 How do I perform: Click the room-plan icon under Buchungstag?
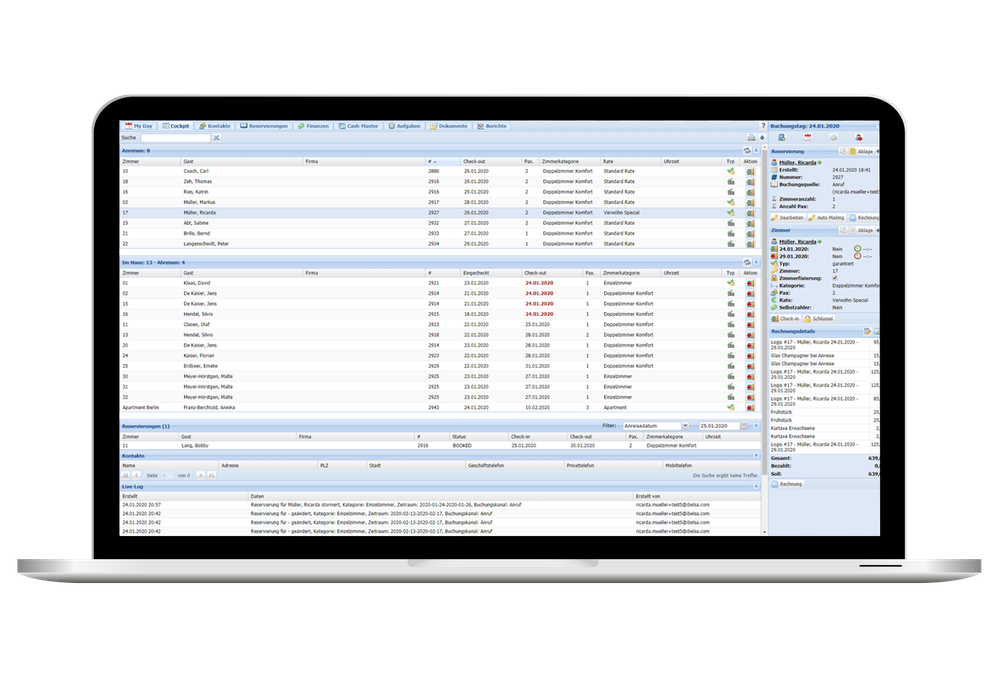[x=782, y=138]
